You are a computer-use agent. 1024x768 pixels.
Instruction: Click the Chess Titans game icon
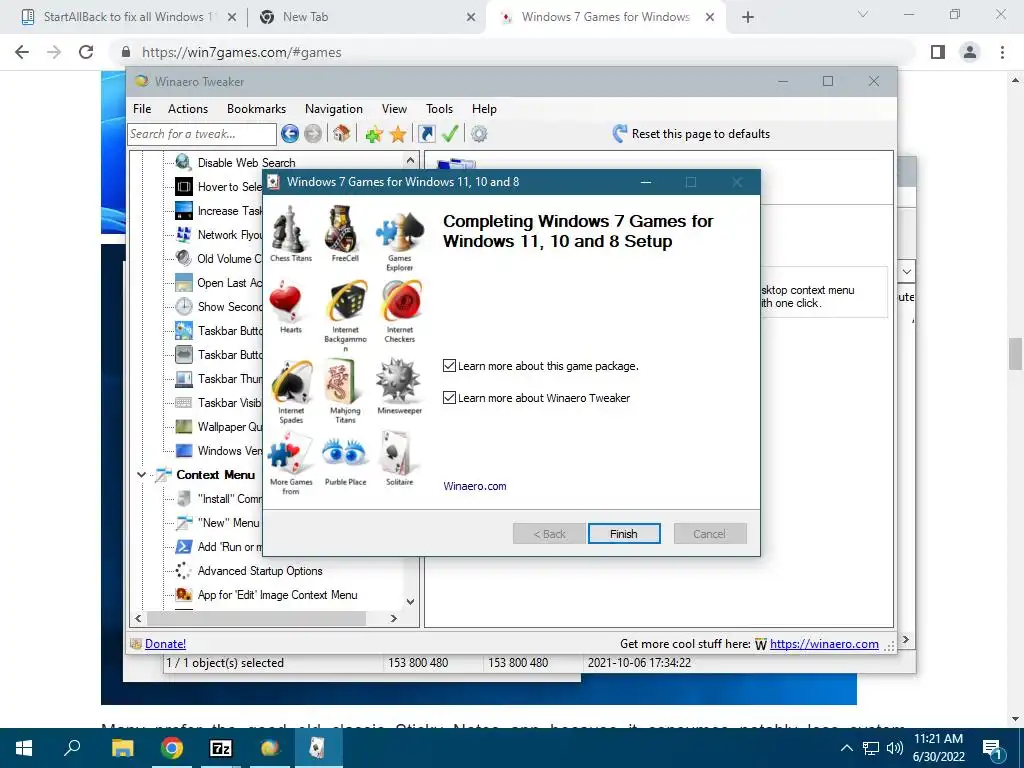coord(291,229)
